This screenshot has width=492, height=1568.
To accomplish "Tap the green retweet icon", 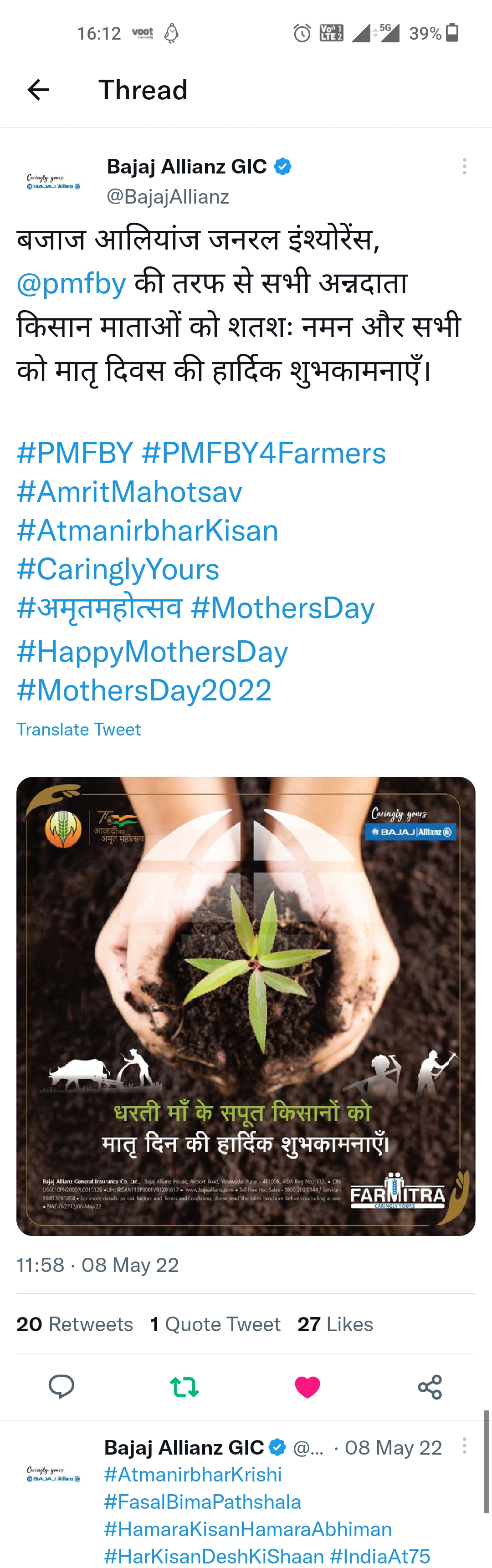I will pos(184,1387).
